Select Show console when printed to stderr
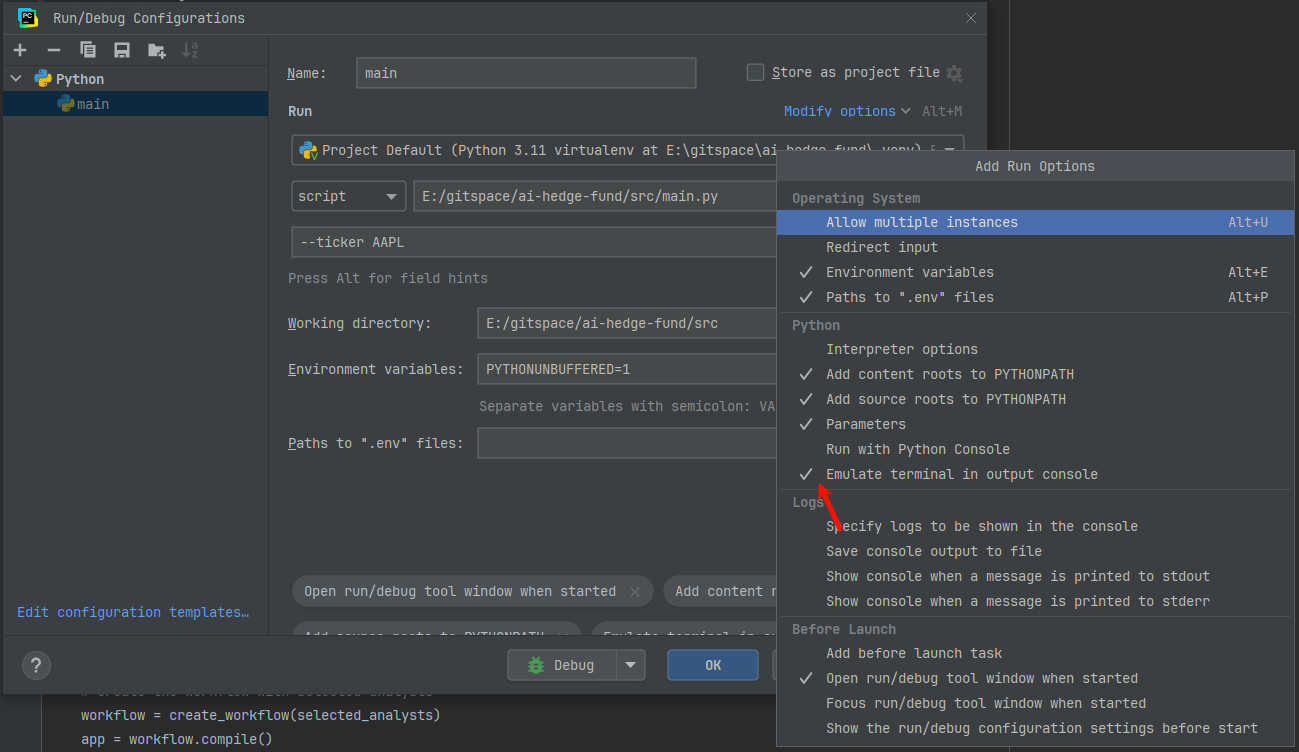This screenshot has height=752, width=1299. pyautogui.click(x=1035, y=601)
